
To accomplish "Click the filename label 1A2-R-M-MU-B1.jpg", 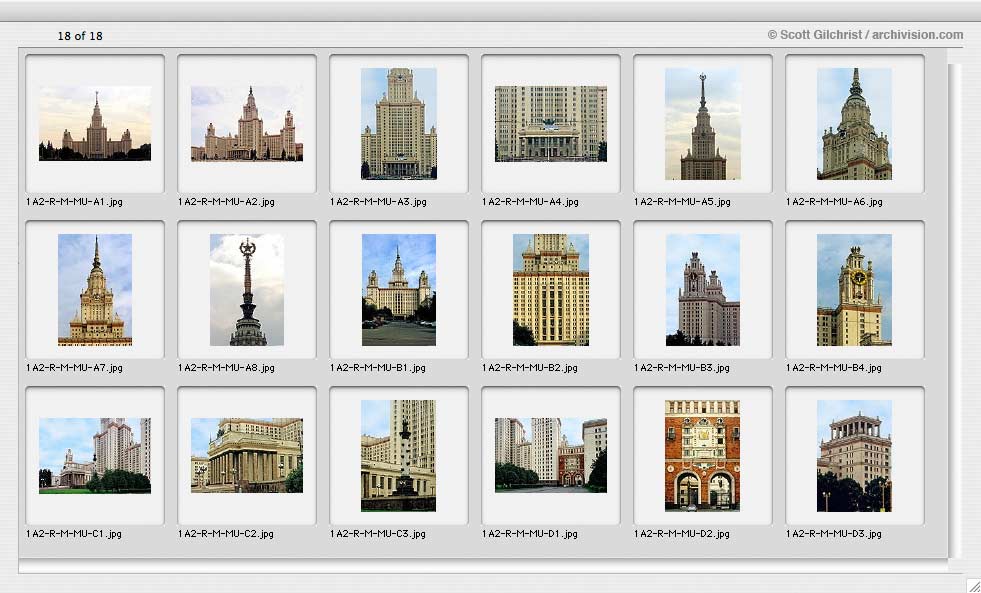I will [378, 368].
